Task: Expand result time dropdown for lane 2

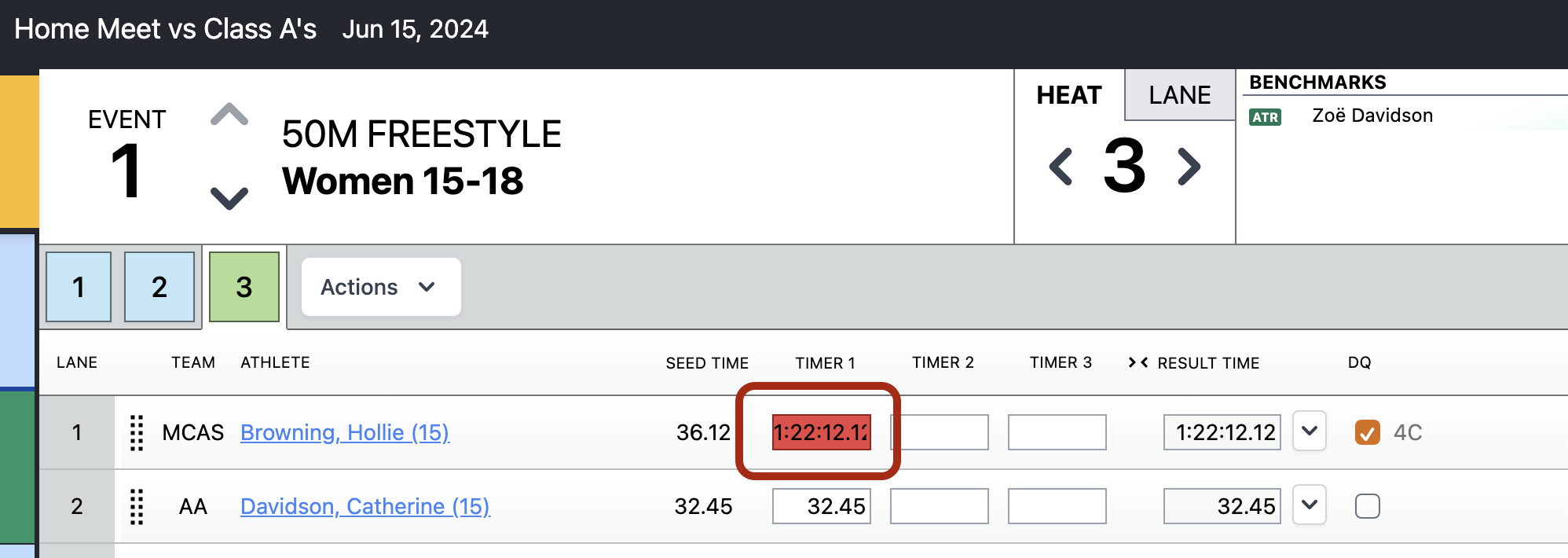Action: pos(1310,505)
